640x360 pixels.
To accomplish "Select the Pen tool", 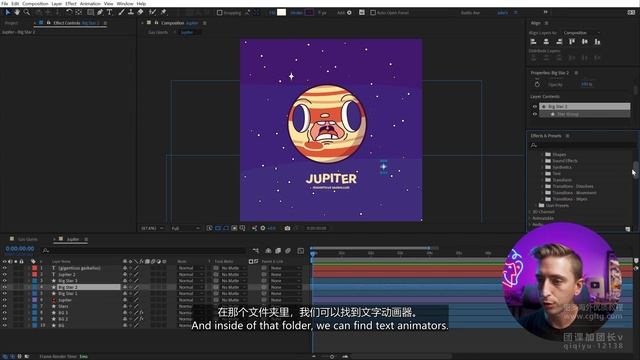I will pos(100,13).
